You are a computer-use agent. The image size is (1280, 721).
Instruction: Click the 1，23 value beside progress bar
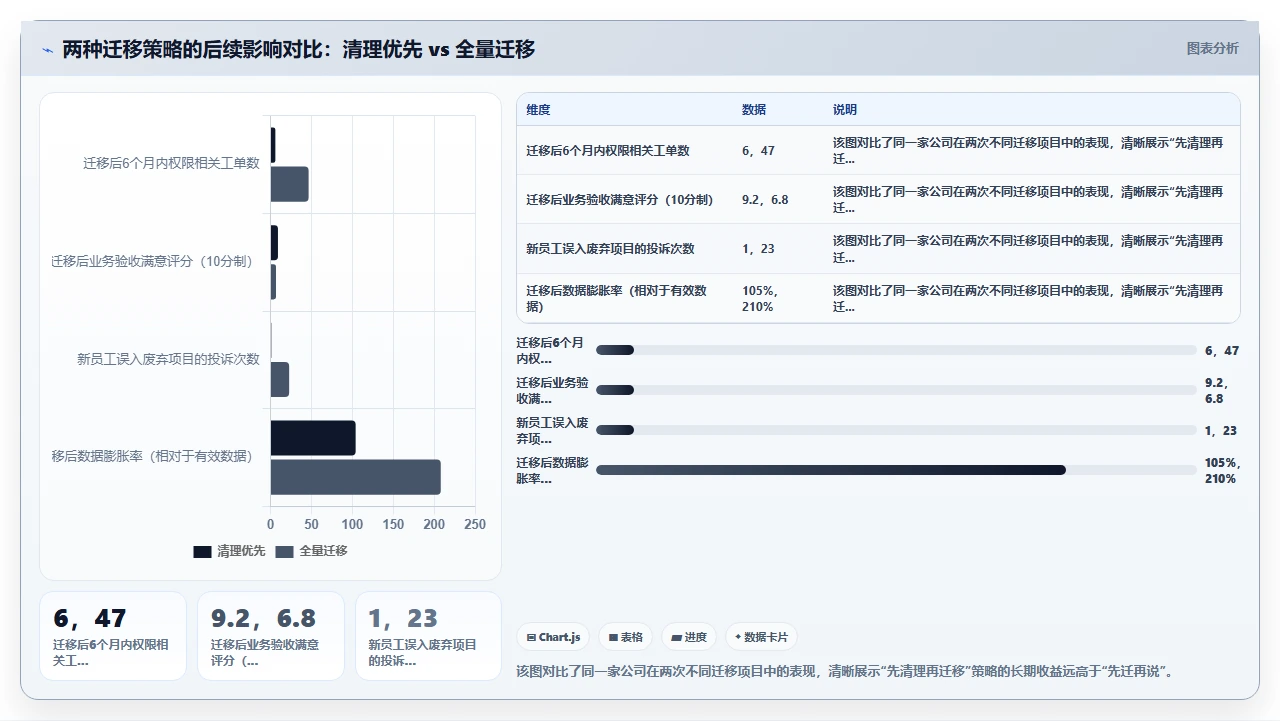(1221, 430)
